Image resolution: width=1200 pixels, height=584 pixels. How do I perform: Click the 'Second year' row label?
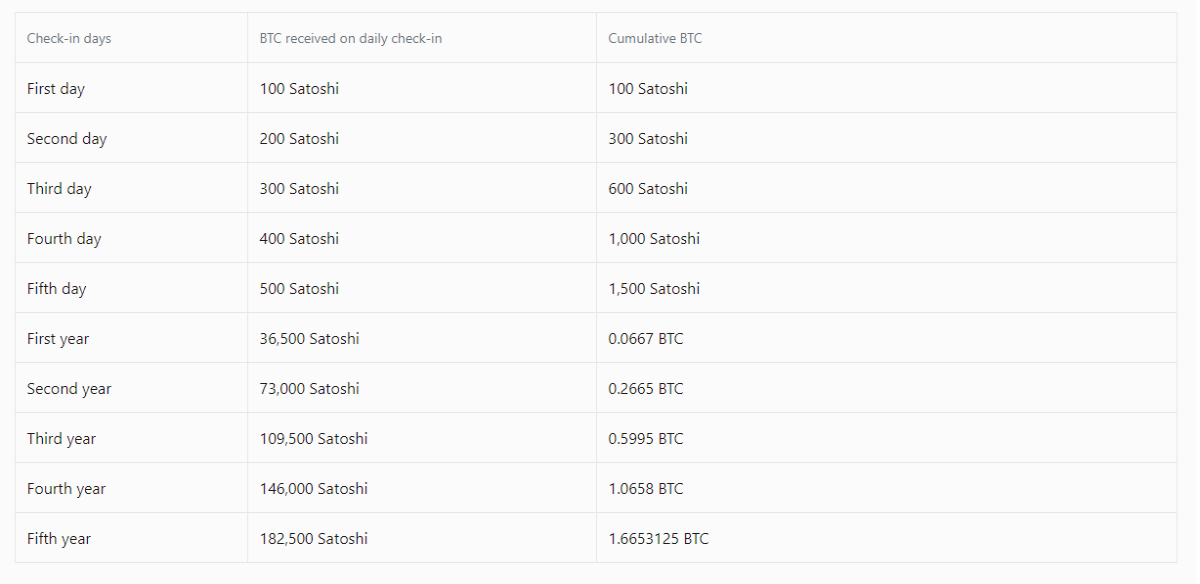(69, 388)
